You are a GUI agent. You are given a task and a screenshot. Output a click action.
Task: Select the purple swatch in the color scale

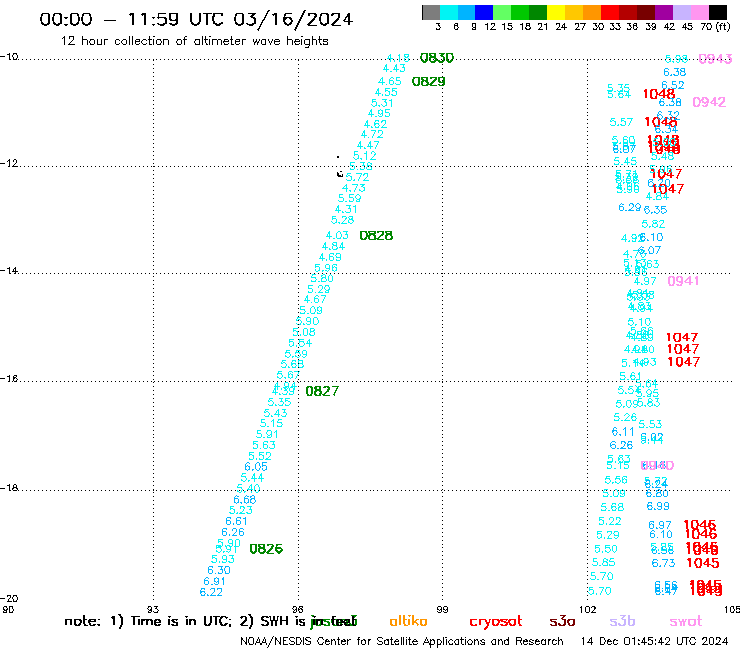click(x=664, y=12)
